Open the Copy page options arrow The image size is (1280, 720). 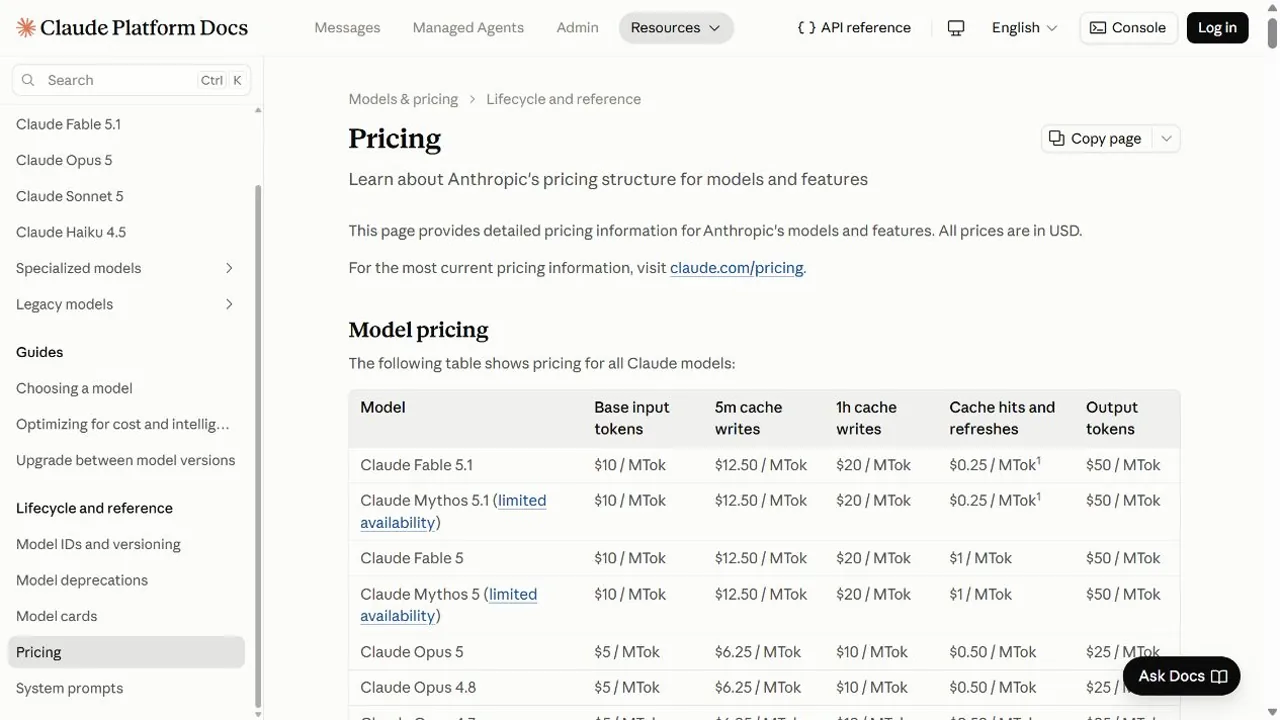tap(1166, 138)
